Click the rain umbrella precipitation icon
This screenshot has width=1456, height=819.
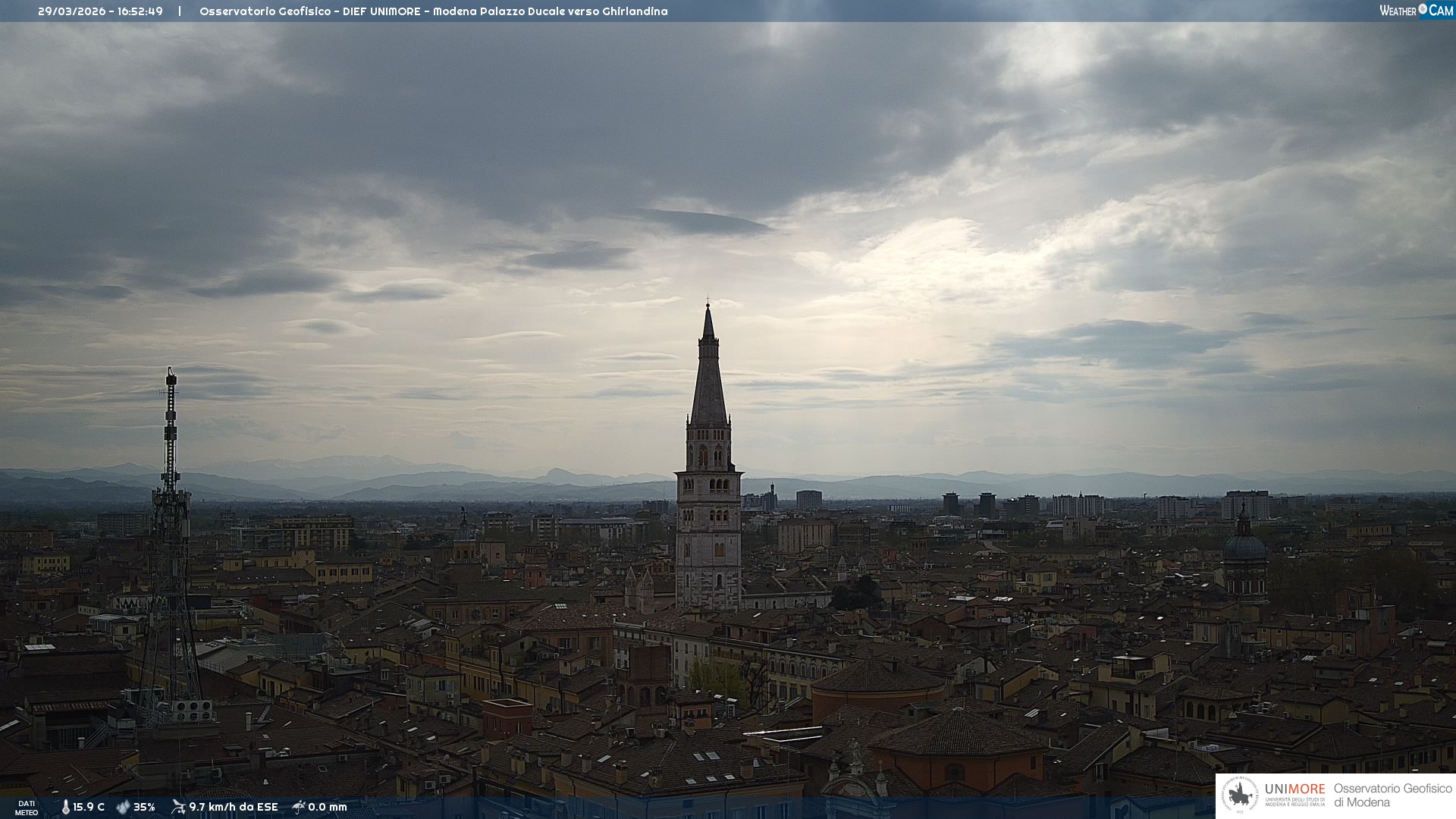pos(299,807)
